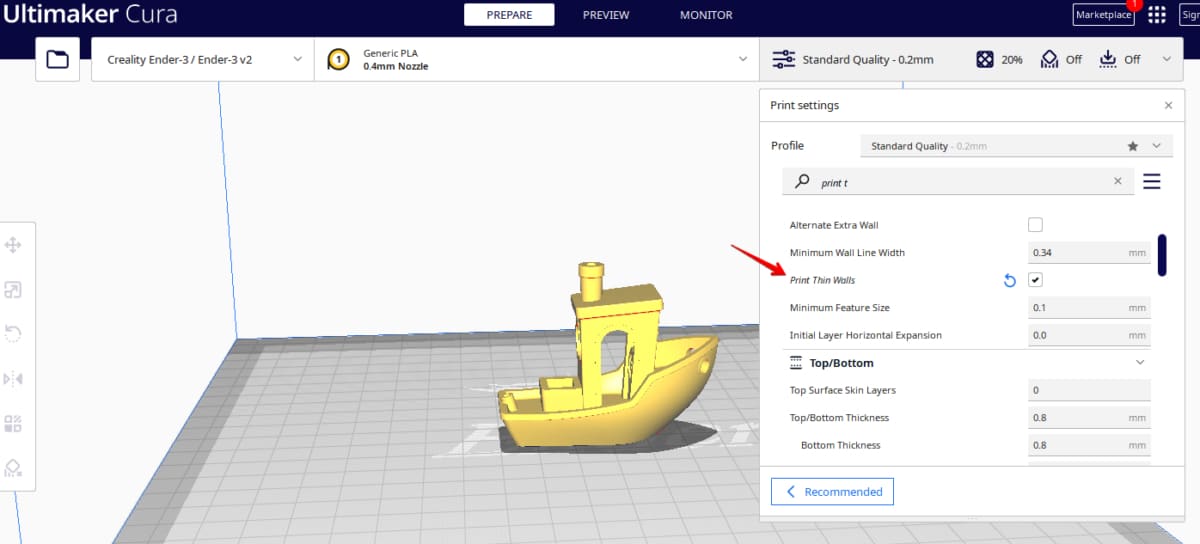Click the Bottom Thickness label
Image resolution: width=1200 pixels, height=544 pixels.
coord(841,445)
